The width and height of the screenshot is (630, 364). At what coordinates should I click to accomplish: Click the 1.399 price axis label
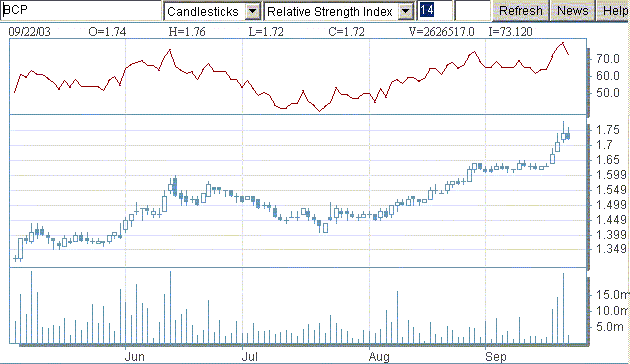(x=611, y=235)
